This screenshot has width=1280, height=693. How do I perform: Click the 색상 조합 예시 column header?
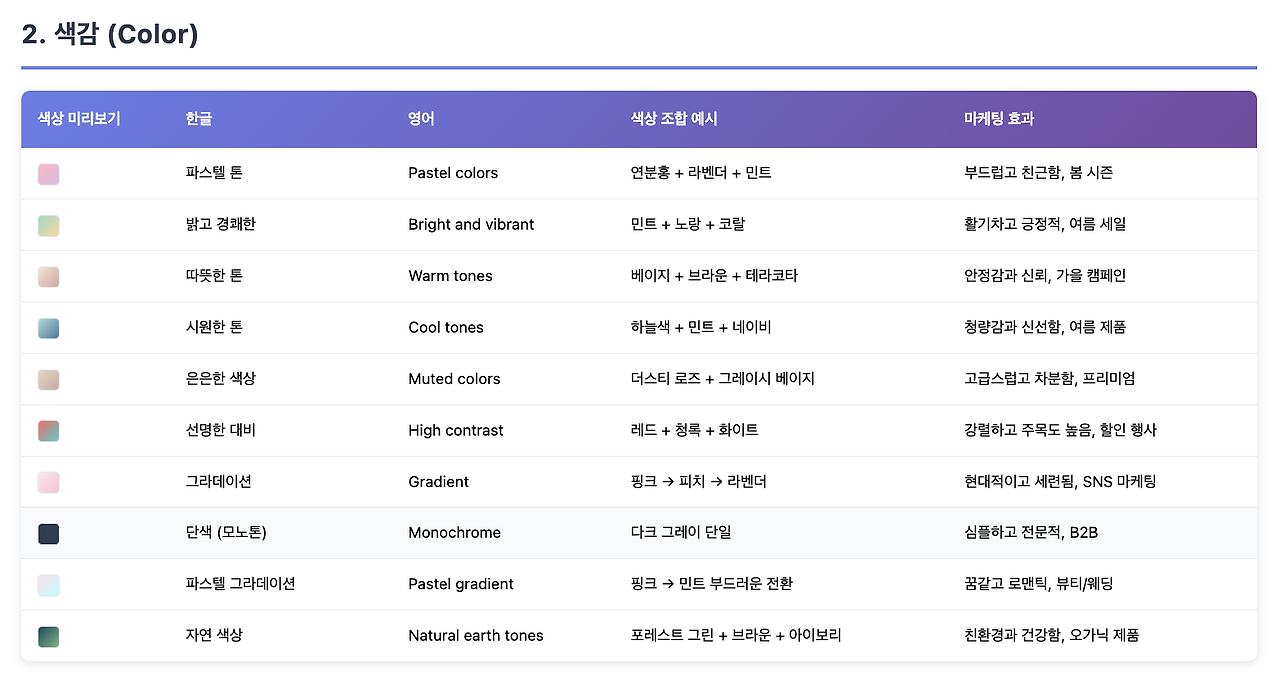pos(674,119)
